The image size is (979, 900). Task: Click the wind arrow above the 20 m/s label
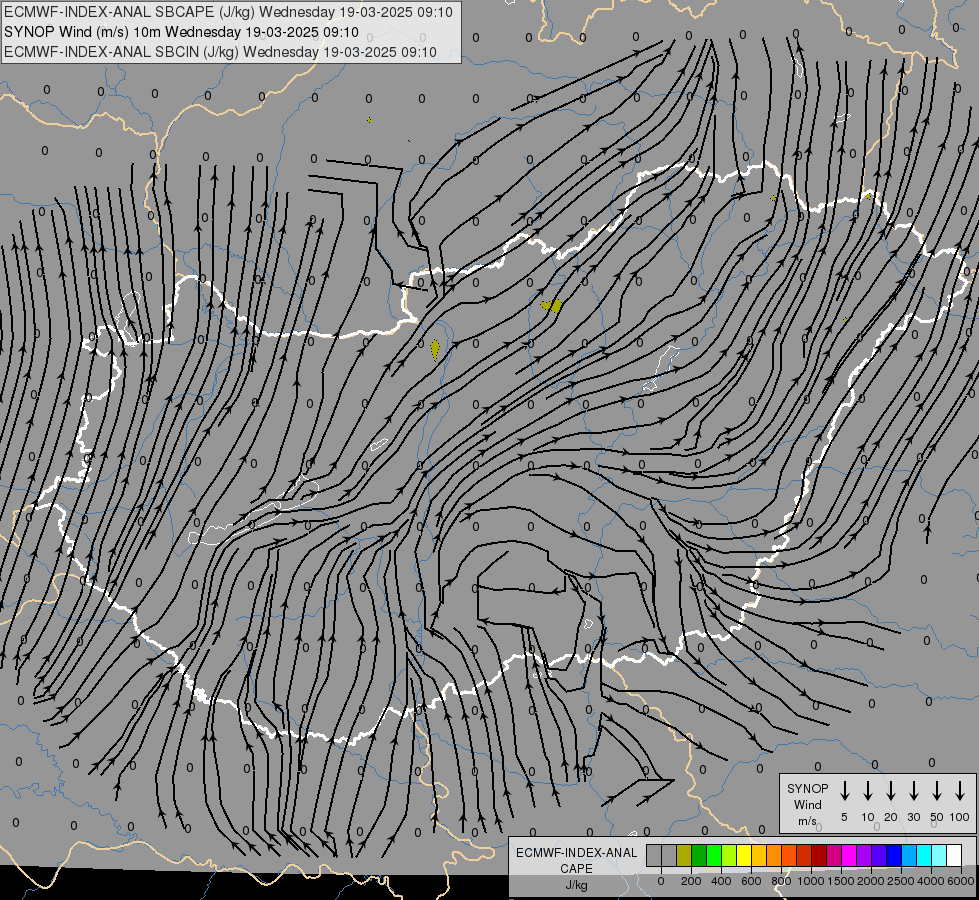tap(891, 791)
